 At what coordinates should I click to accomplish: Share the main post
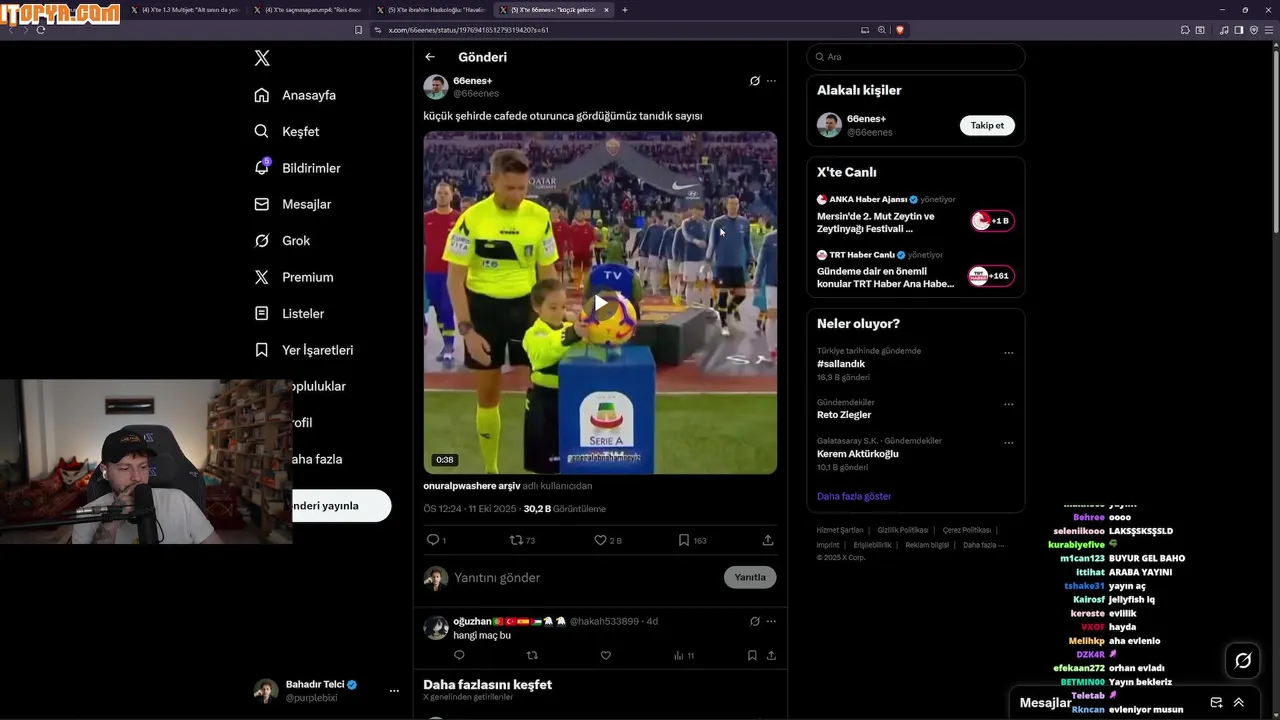[x=768, y=540]
